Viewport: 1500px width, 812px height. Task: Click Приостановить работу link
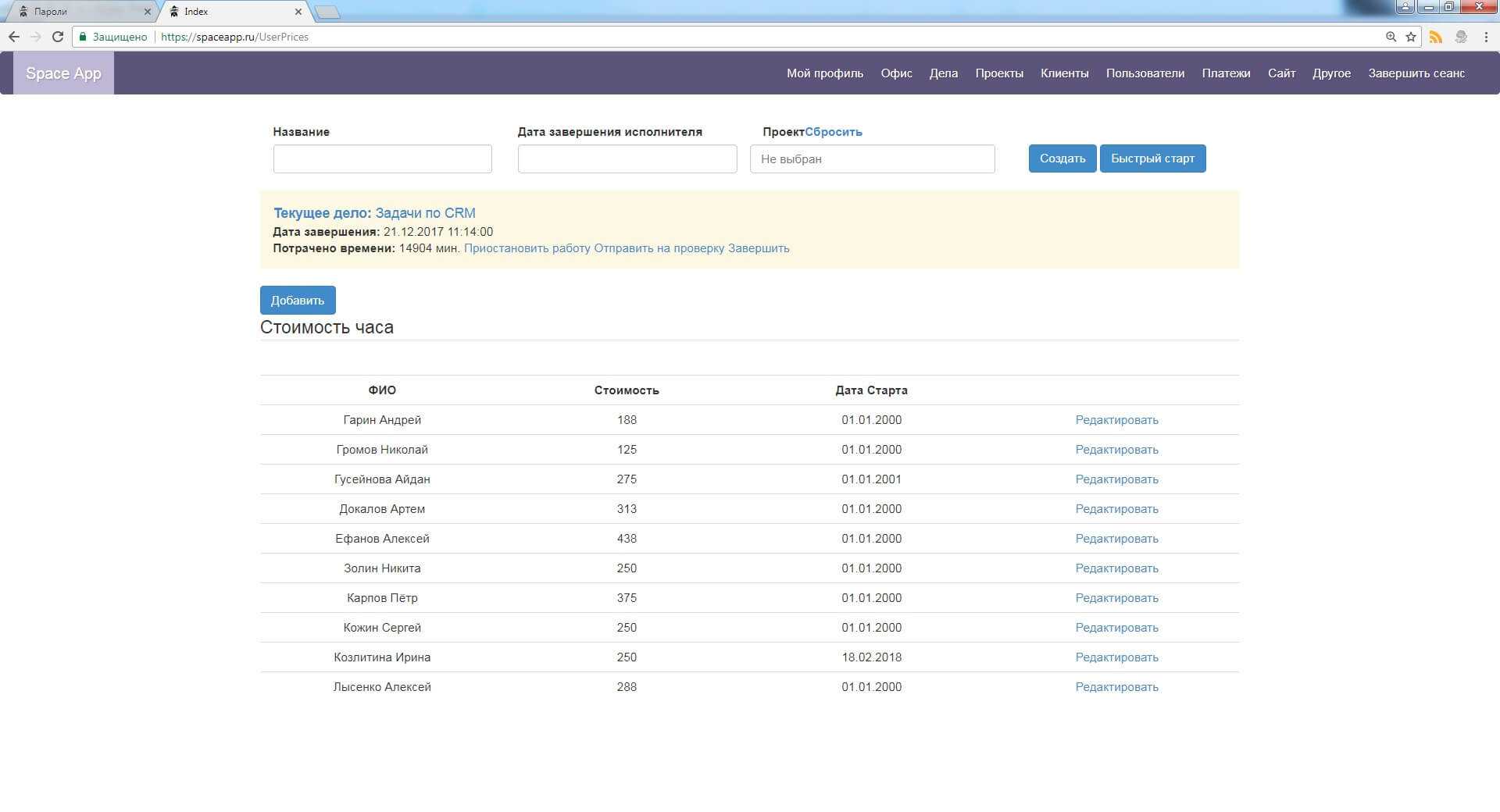coord(527,248)
